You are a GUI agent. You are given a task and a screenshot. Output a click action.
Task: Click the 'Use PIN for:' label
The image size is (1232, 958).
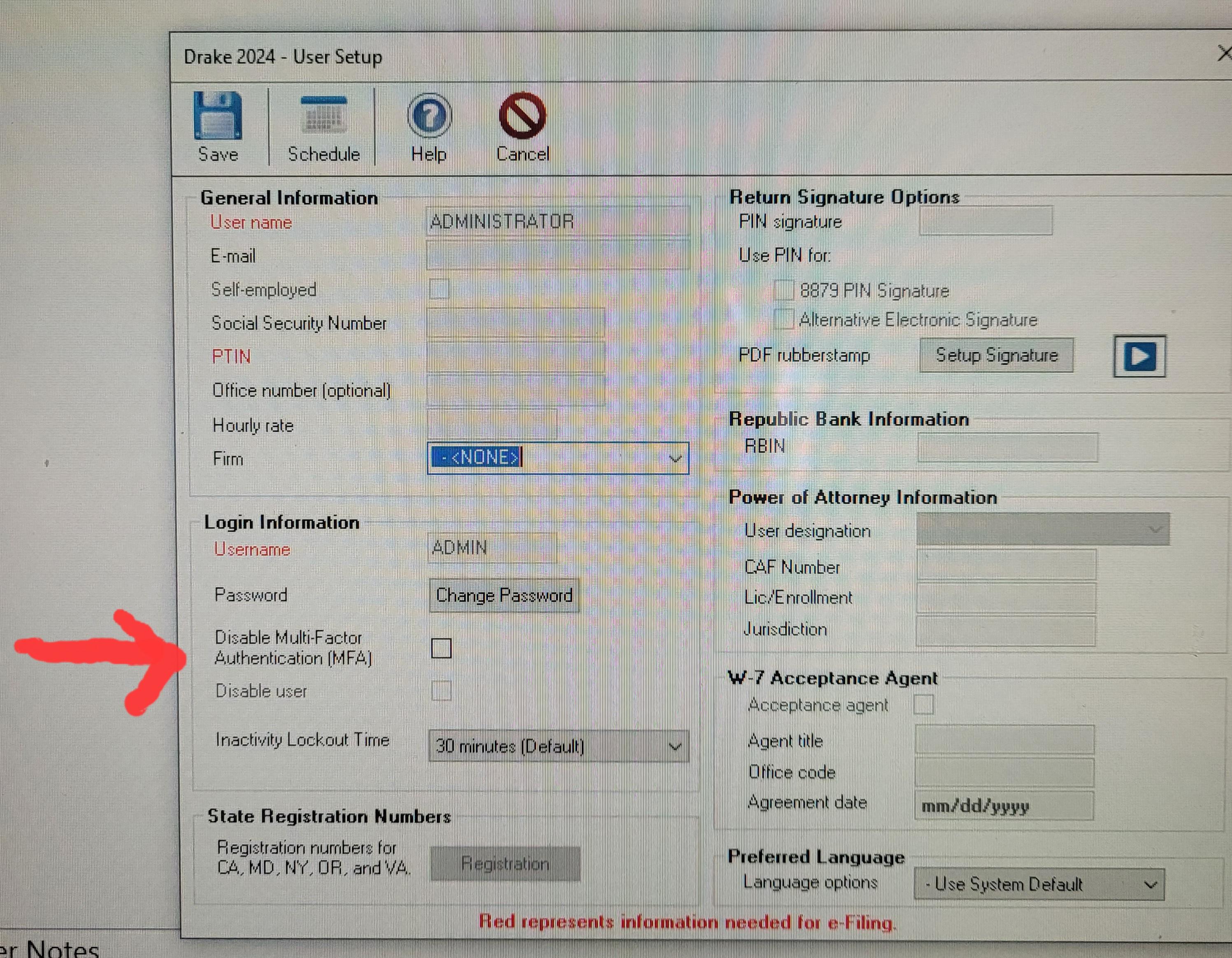coord(785,256)
